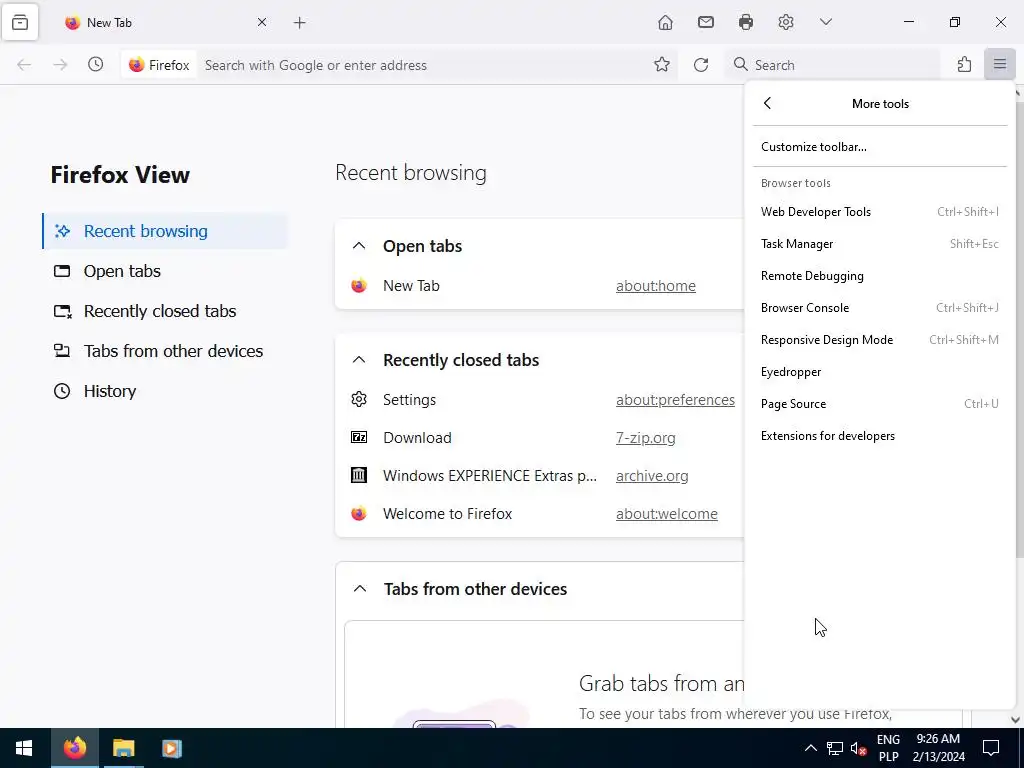Click the email link envelope icon

(706, 23)
